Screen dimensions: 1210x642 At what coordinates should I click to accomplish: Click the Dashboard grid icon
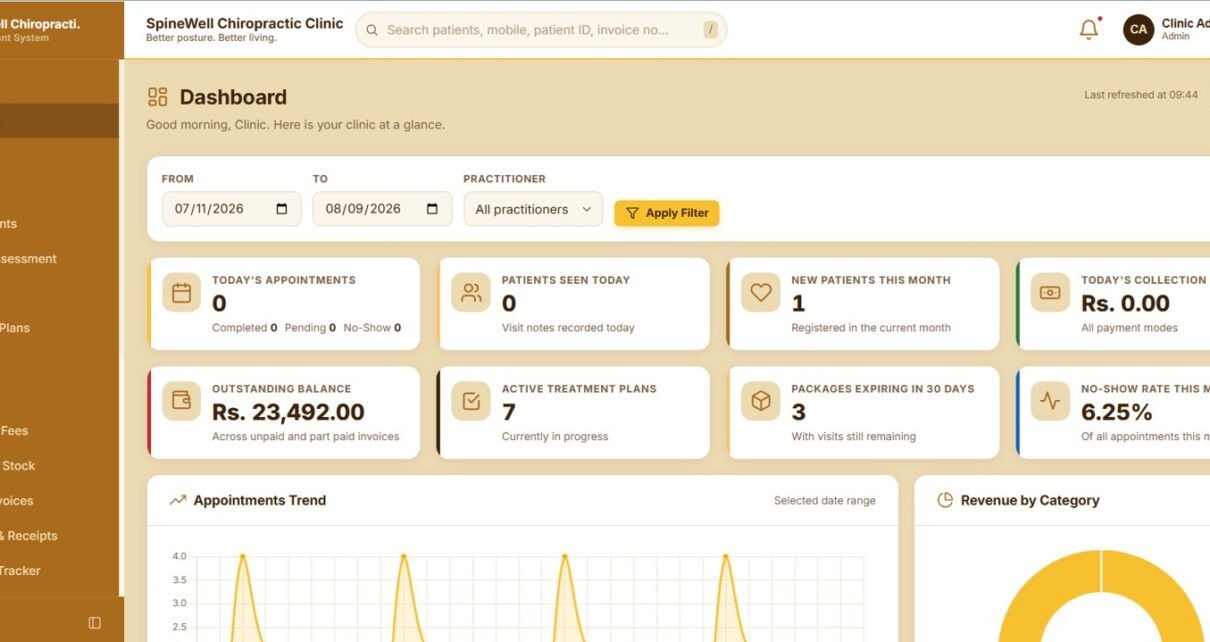click(x=157, y=97)
